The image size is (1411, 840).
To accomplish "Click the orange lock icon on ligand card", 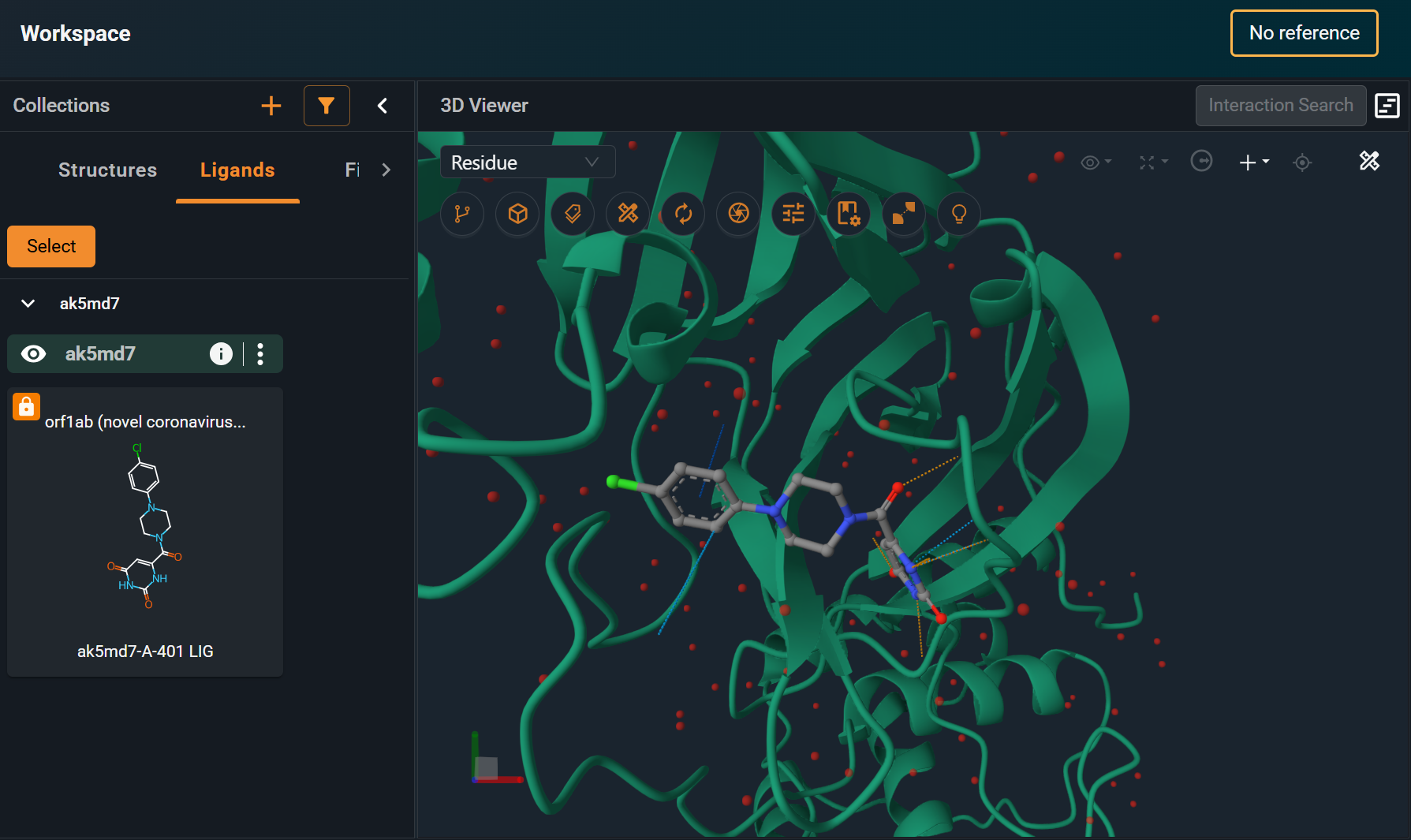I will point(26,407).
